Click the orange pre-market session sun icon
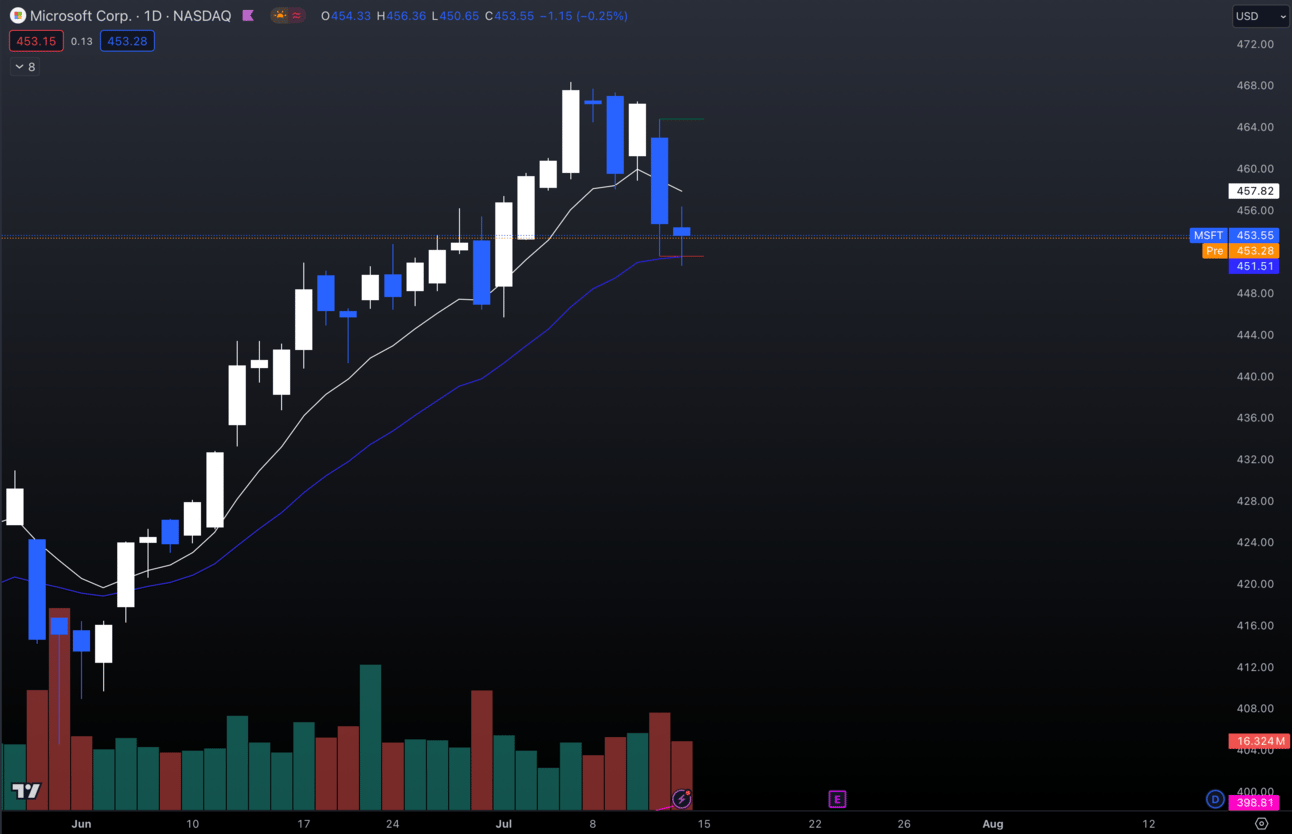This screenshot has height=834, width=1292. click(279, 16)
